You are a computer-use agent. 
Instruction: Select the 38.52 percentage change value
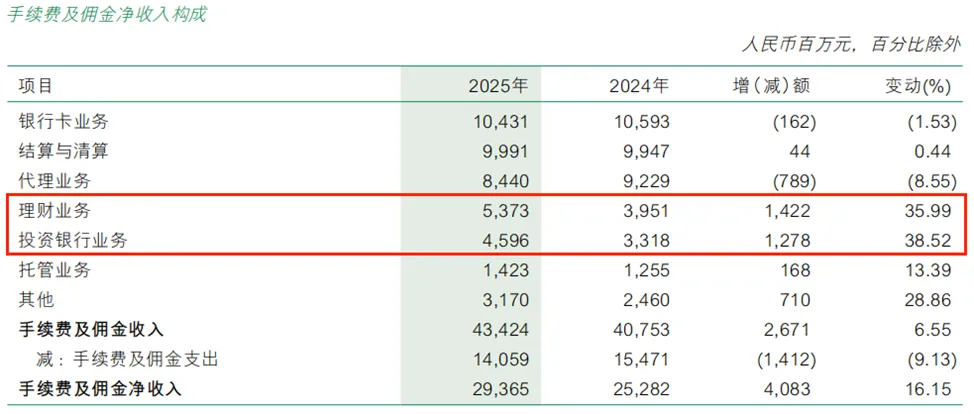point(926,241)
